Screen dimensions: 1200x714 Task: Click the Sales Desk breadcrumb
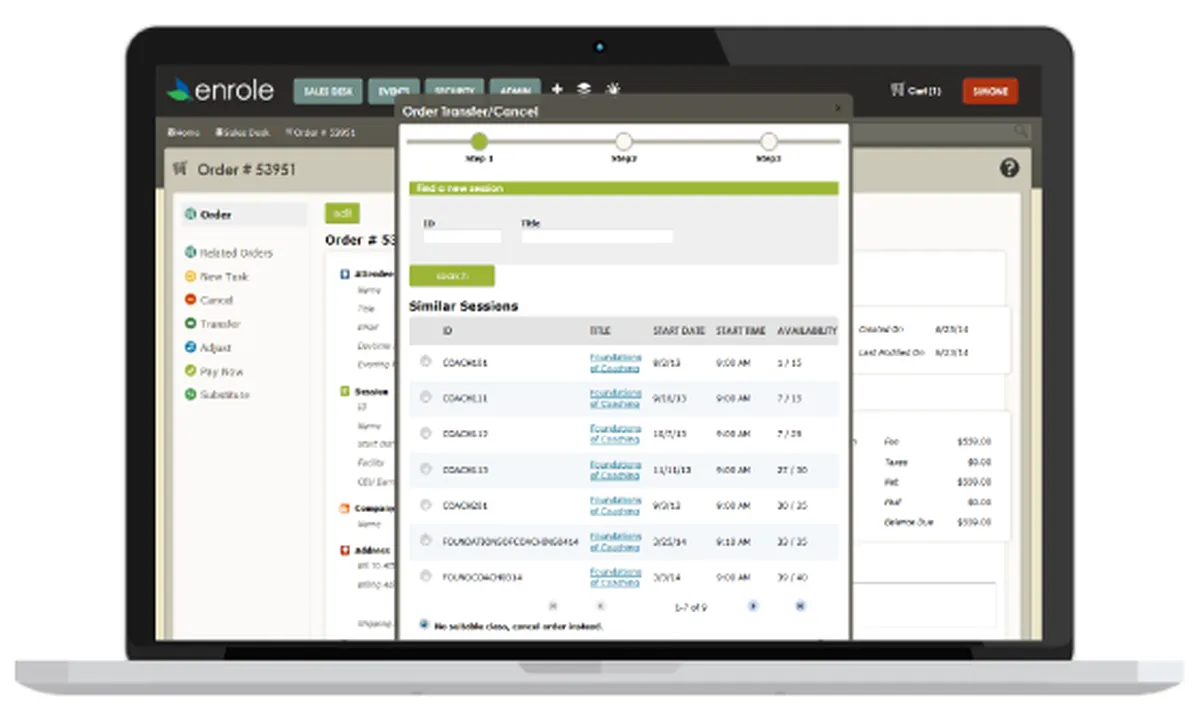coord(242,132)
